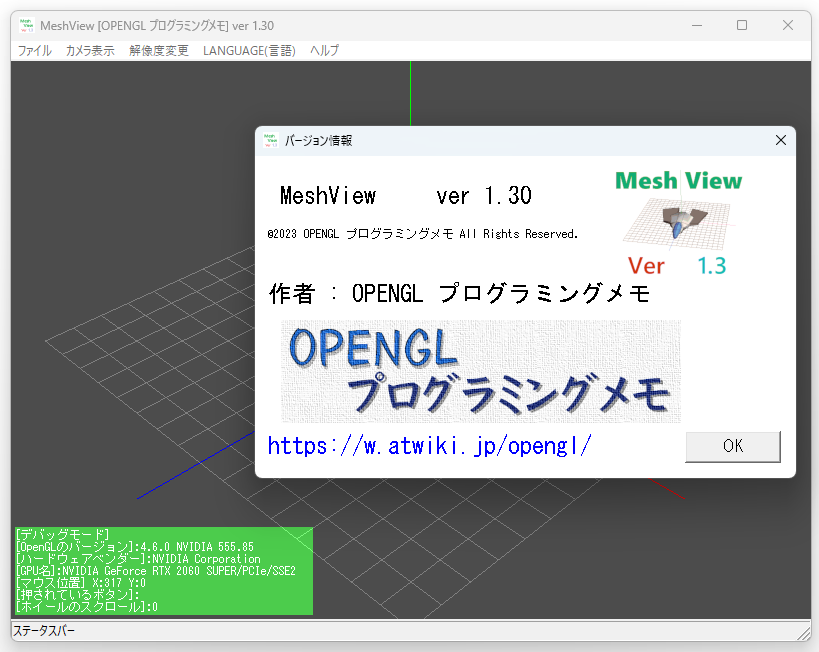Viewport: 819px width, 652px height.
Task: Click the [GPU名] GeForce RTX 2060 line
Action: coord(156,570)
